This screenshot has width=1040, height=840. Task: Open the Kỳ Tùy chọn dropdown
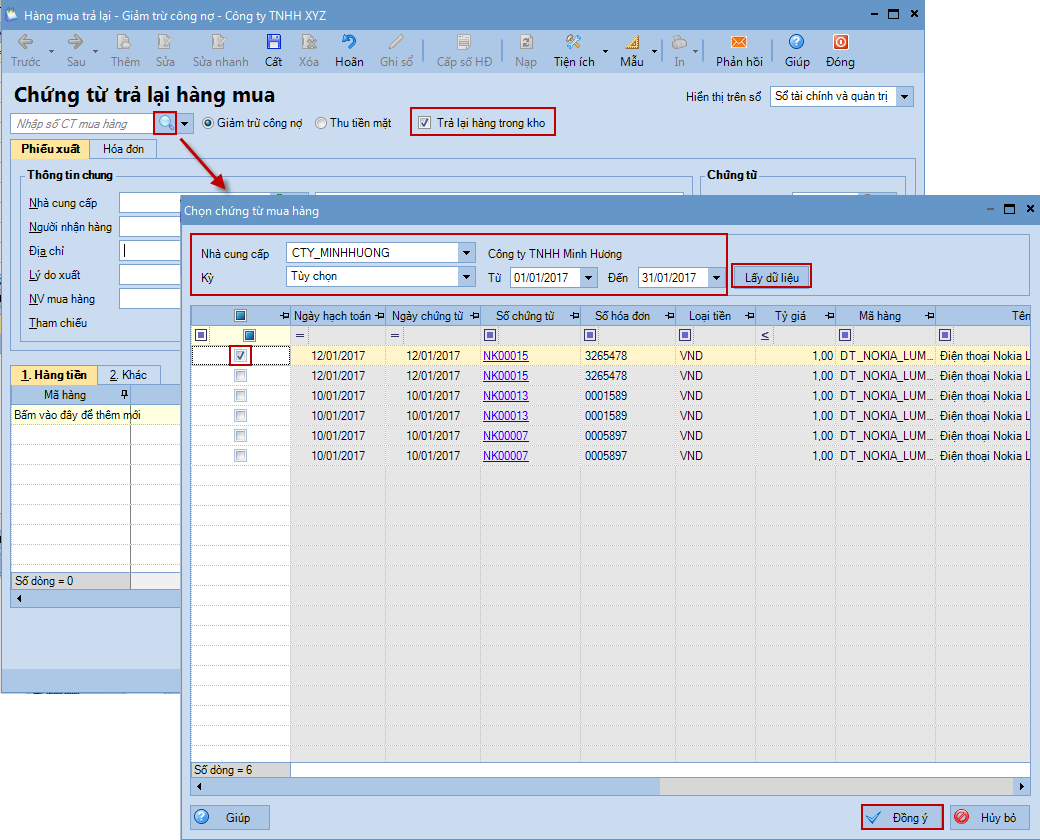(467, 277)
